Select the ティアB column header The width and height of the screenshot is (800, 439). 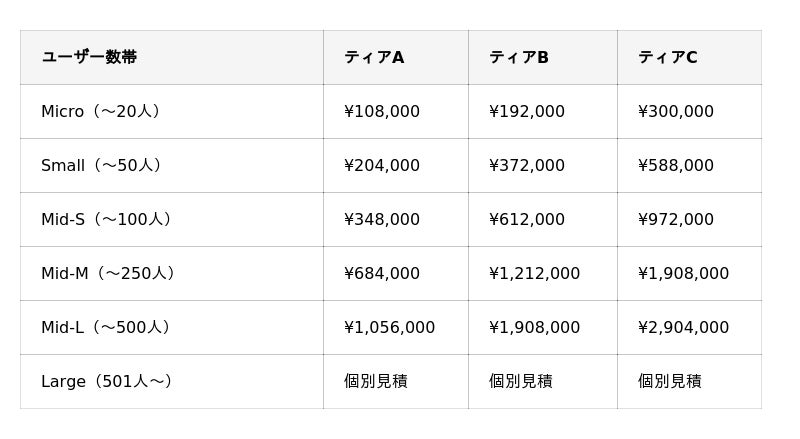click(x=519, y=57)
